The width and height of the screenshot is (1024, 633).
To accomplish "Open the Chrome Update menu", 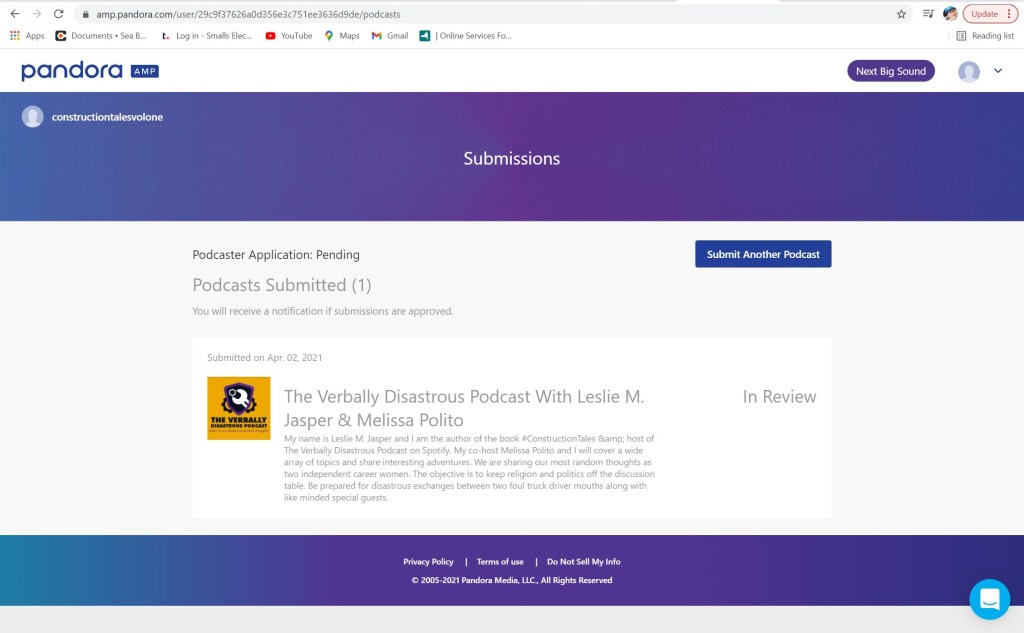I will [x=990, y=14].
